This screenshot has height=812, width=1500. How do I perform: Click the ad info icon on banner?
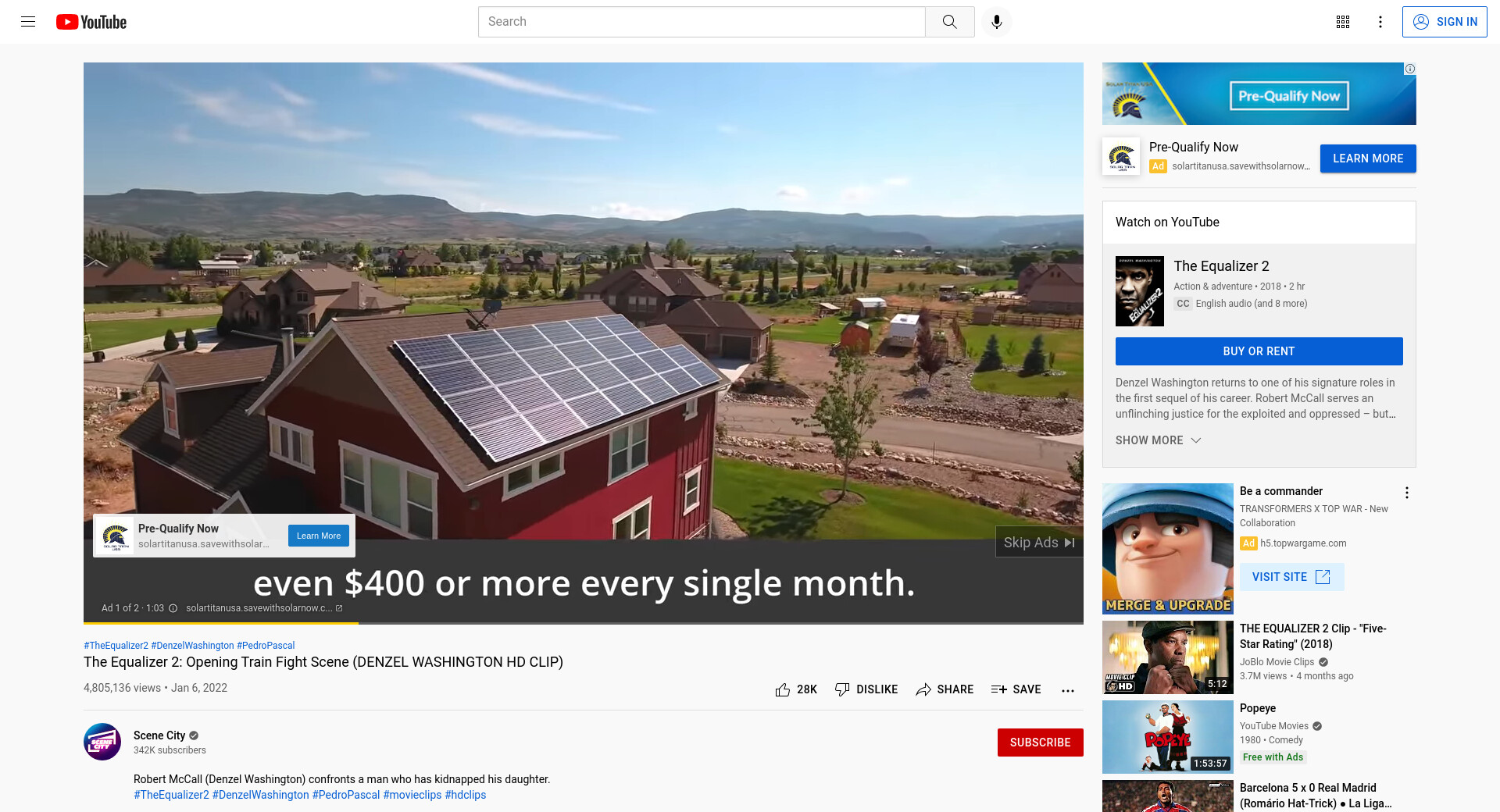click(x=1410, y=69)
